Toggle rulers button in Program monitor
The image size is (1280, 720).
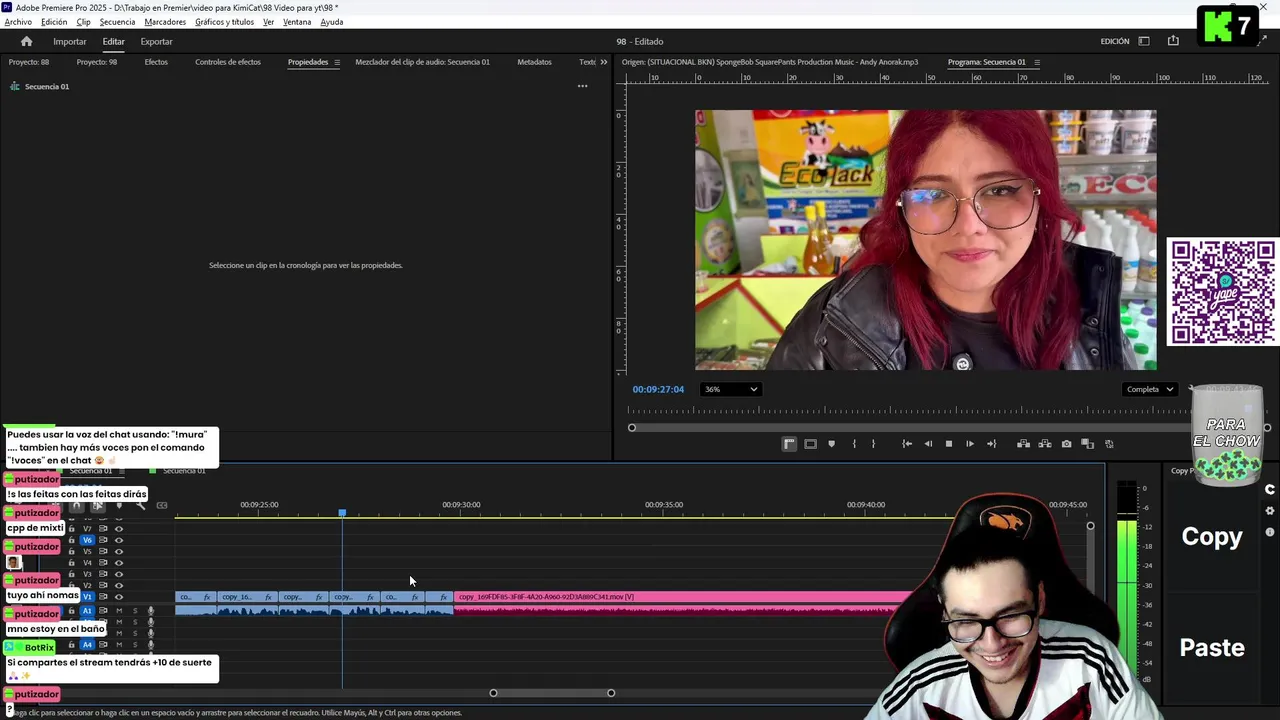[789, 444]
